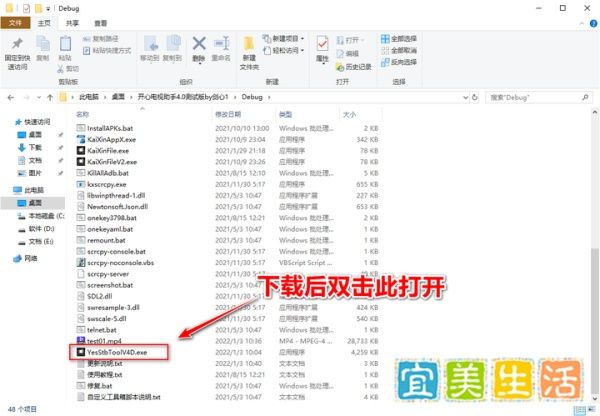
Task: Click the Copy to icon
Action: pyautogui.click(x=173, y=44)
